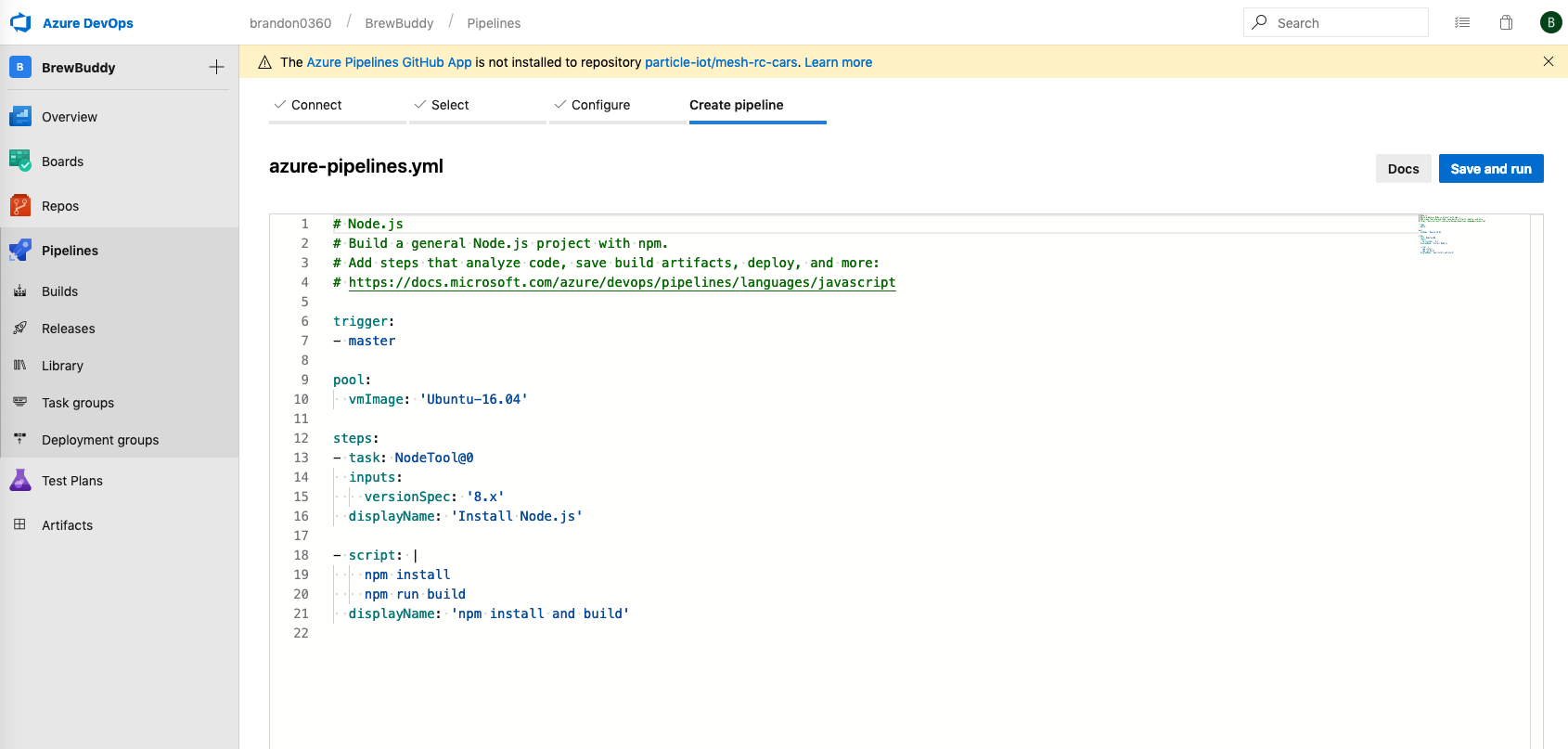This screenshot has width=1568, height=749.
Task: Click the Azure DevOps logo icon
Action: [x=20, y=22]
